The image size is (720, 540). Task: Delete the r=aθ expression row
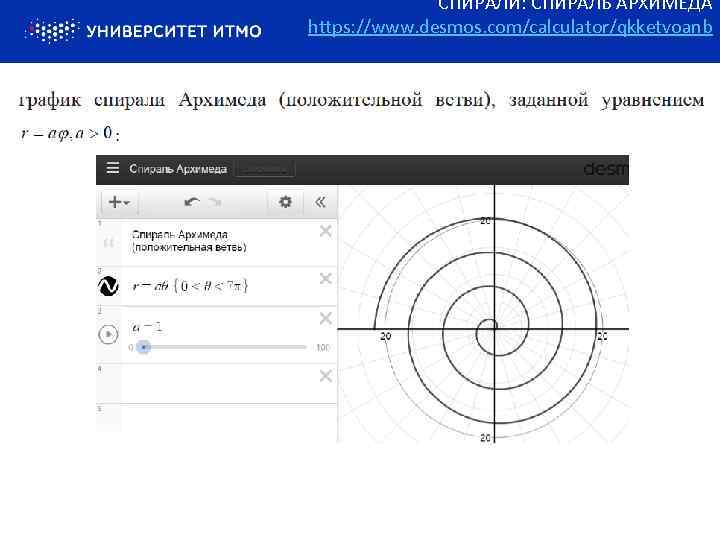coord(326,278)
